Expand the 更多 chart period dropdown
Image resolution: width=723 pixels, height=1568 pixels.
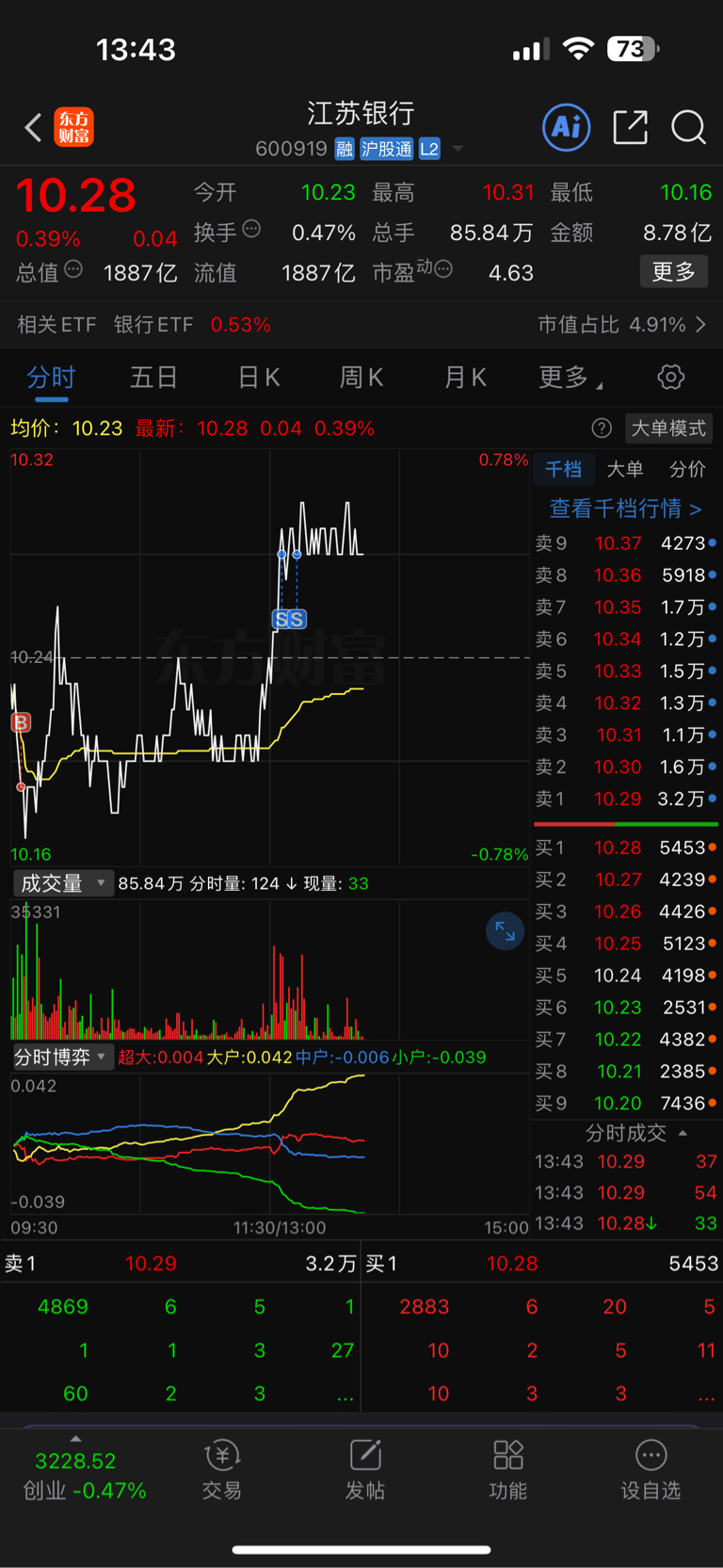570,378
